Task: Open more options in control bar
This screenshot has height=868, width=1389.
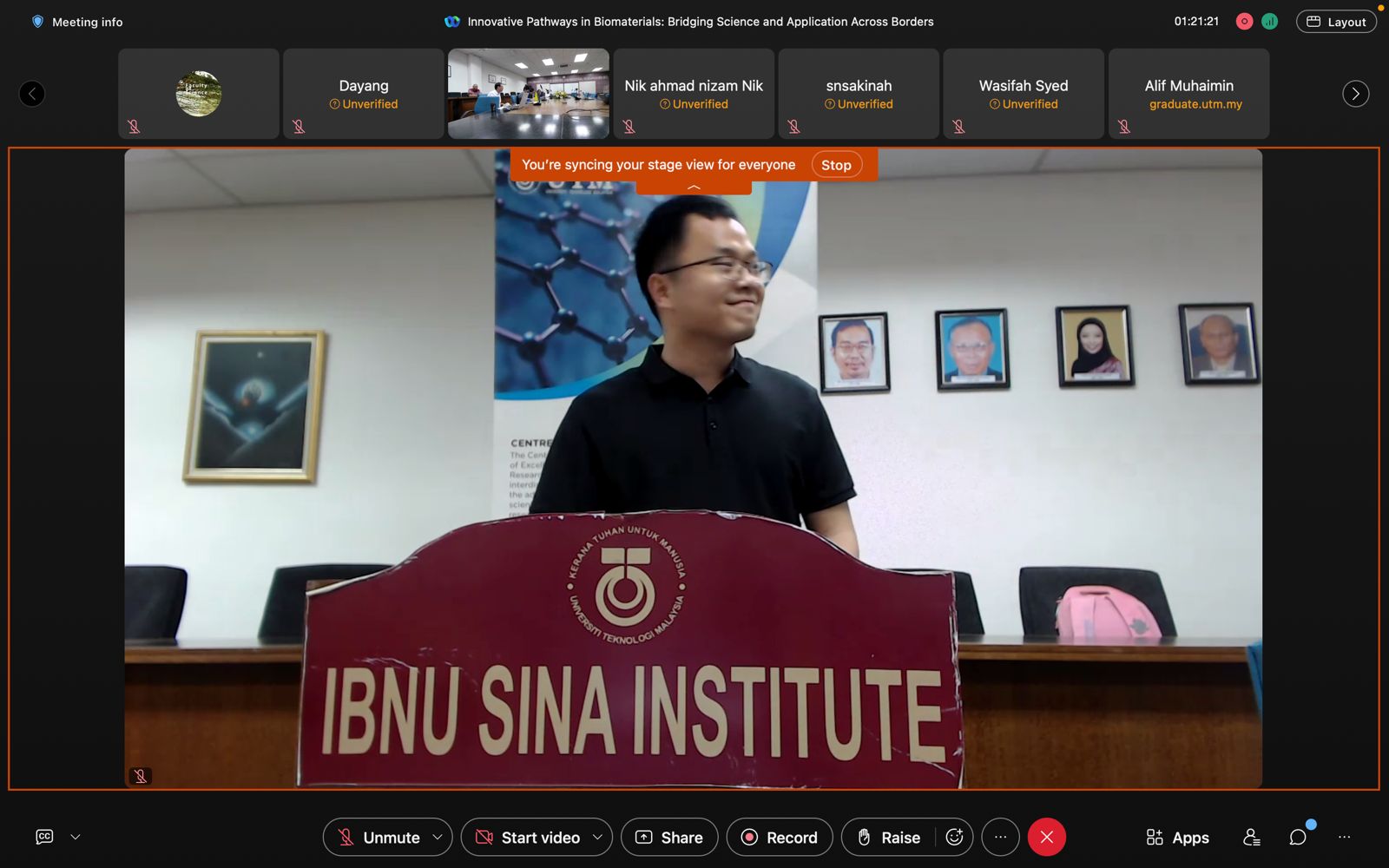Action: click(1000, 838)
